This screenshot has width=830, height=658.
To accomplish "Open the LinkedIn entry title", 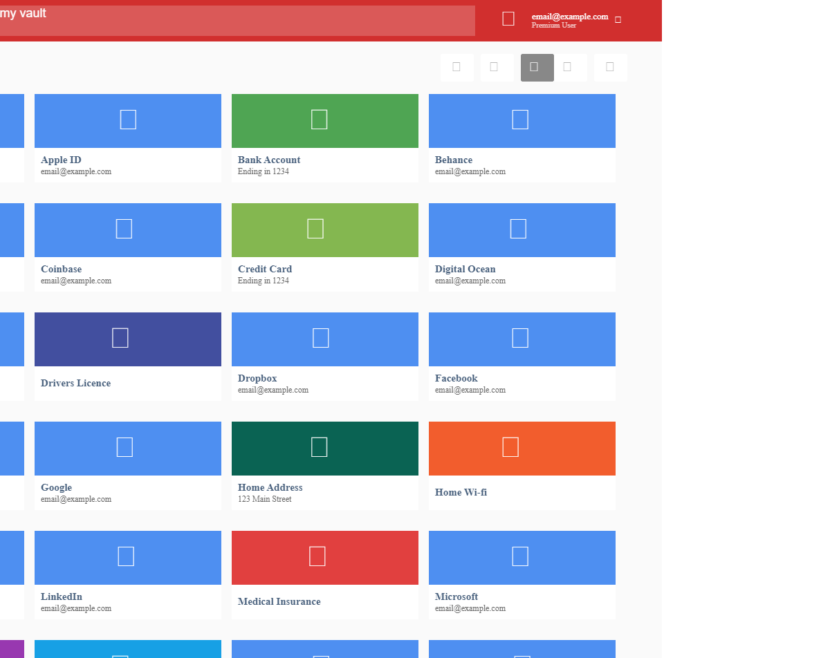I will tap(61, 597).
